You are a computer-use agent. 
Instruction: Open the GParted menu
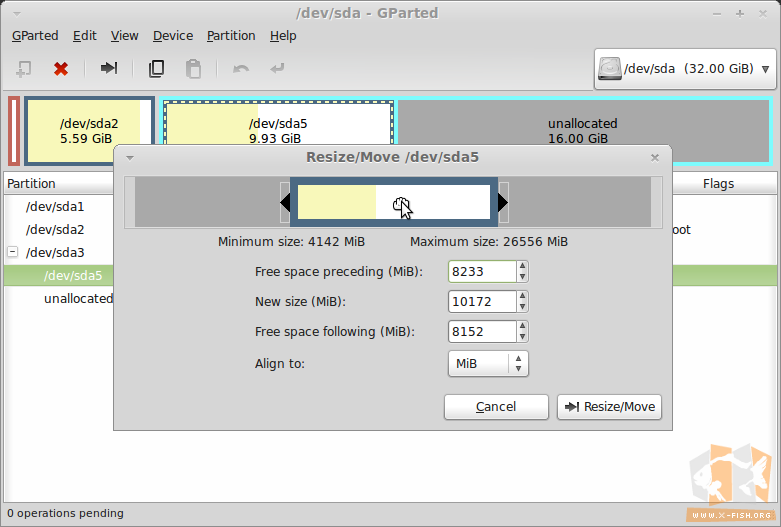[35, 36]
